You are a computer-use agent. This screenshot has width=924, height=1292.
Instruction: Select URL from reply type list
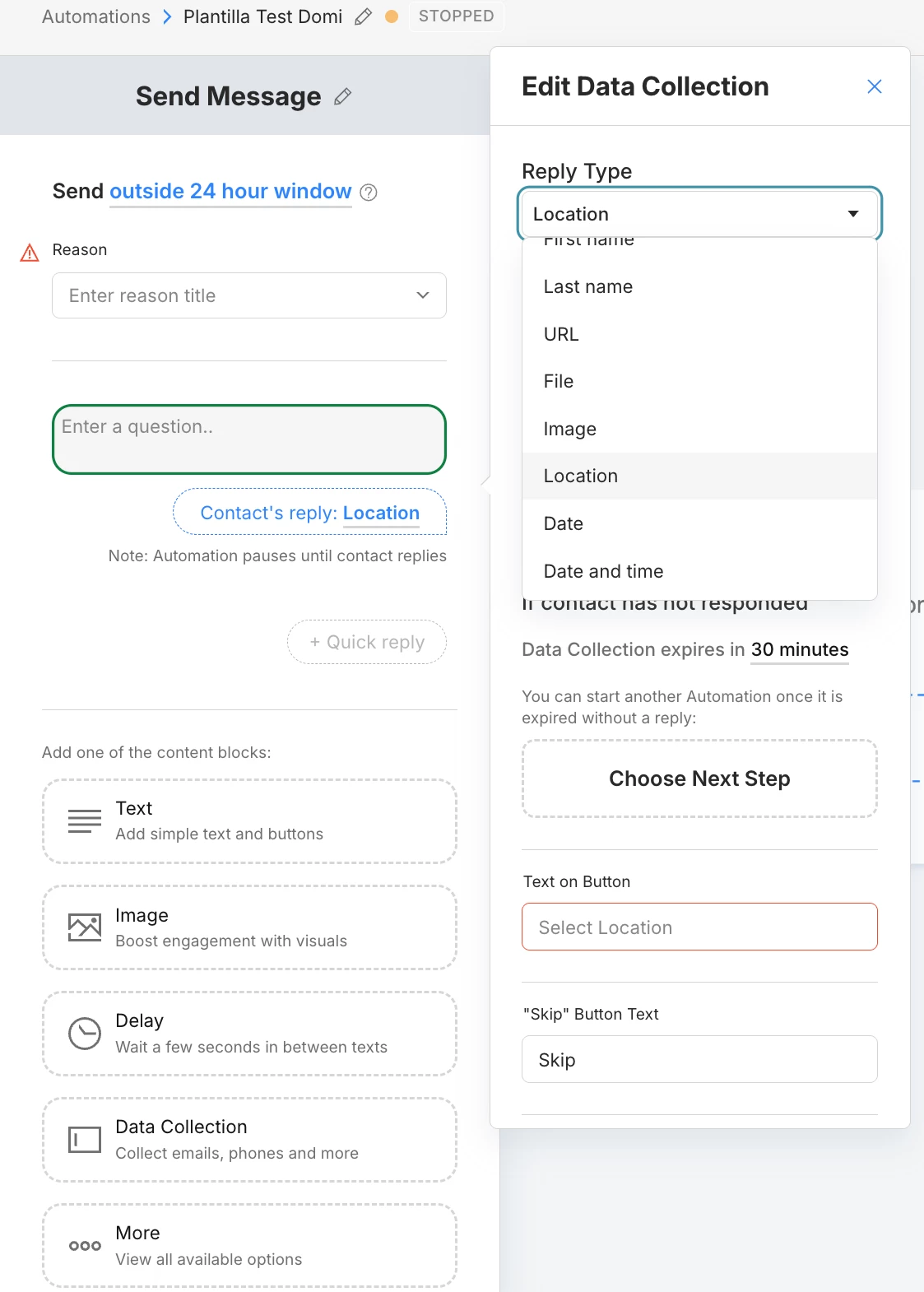click(x=561, y=334)
